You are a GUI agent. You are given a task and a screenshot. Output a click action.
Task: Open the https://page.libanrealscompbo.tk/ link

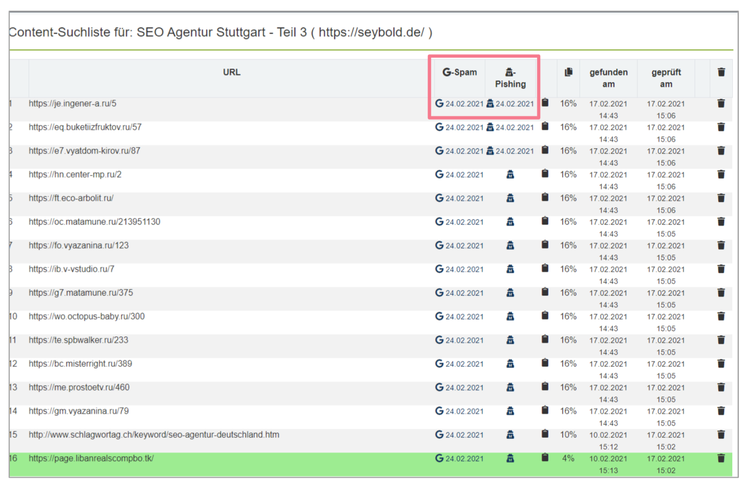(x=91, y=458)
